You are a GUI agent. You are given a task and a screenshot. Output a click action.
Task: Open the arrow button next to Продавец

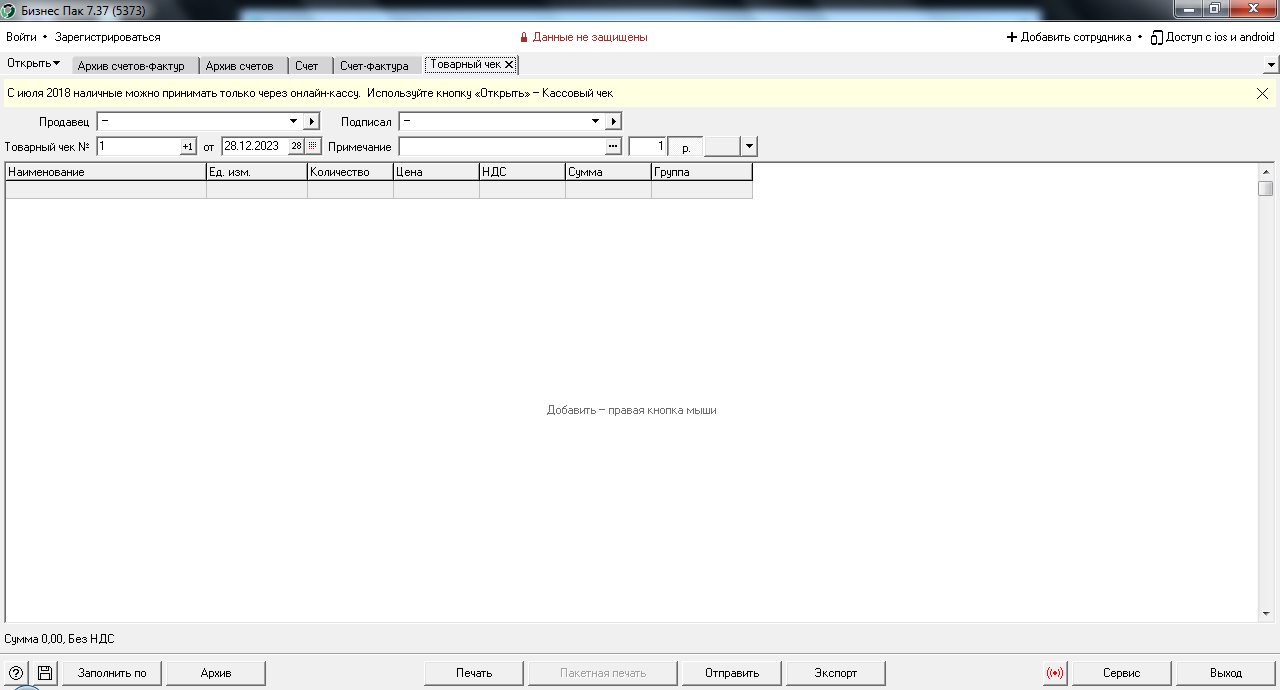point(311,121)
